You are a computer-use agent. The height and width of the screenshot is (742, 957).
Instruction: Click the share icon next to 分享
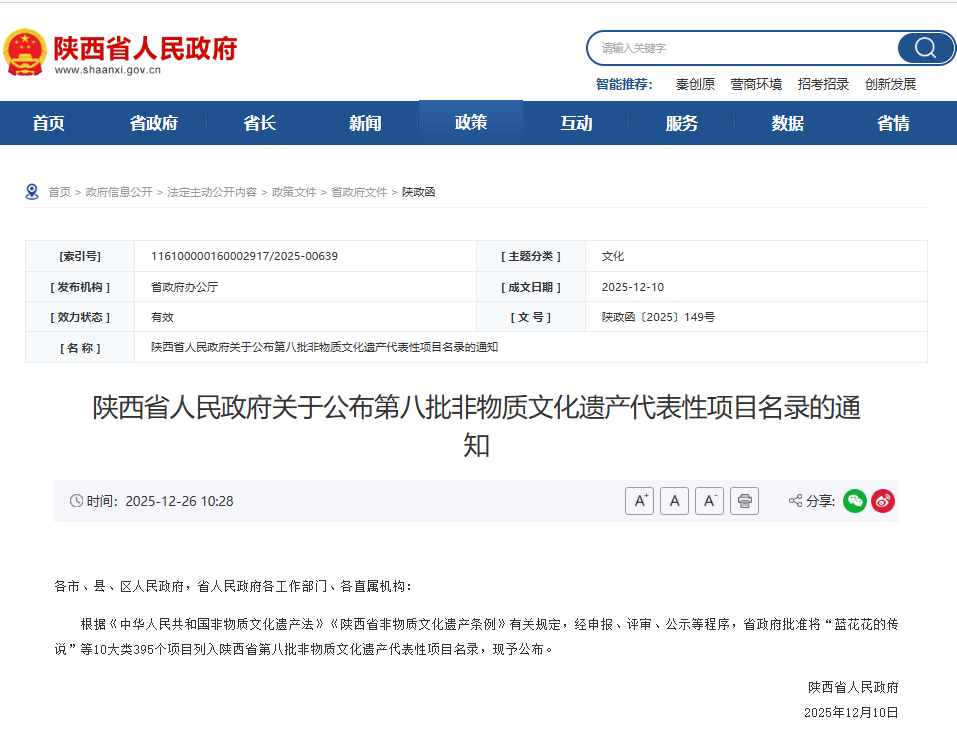point(795,501)
